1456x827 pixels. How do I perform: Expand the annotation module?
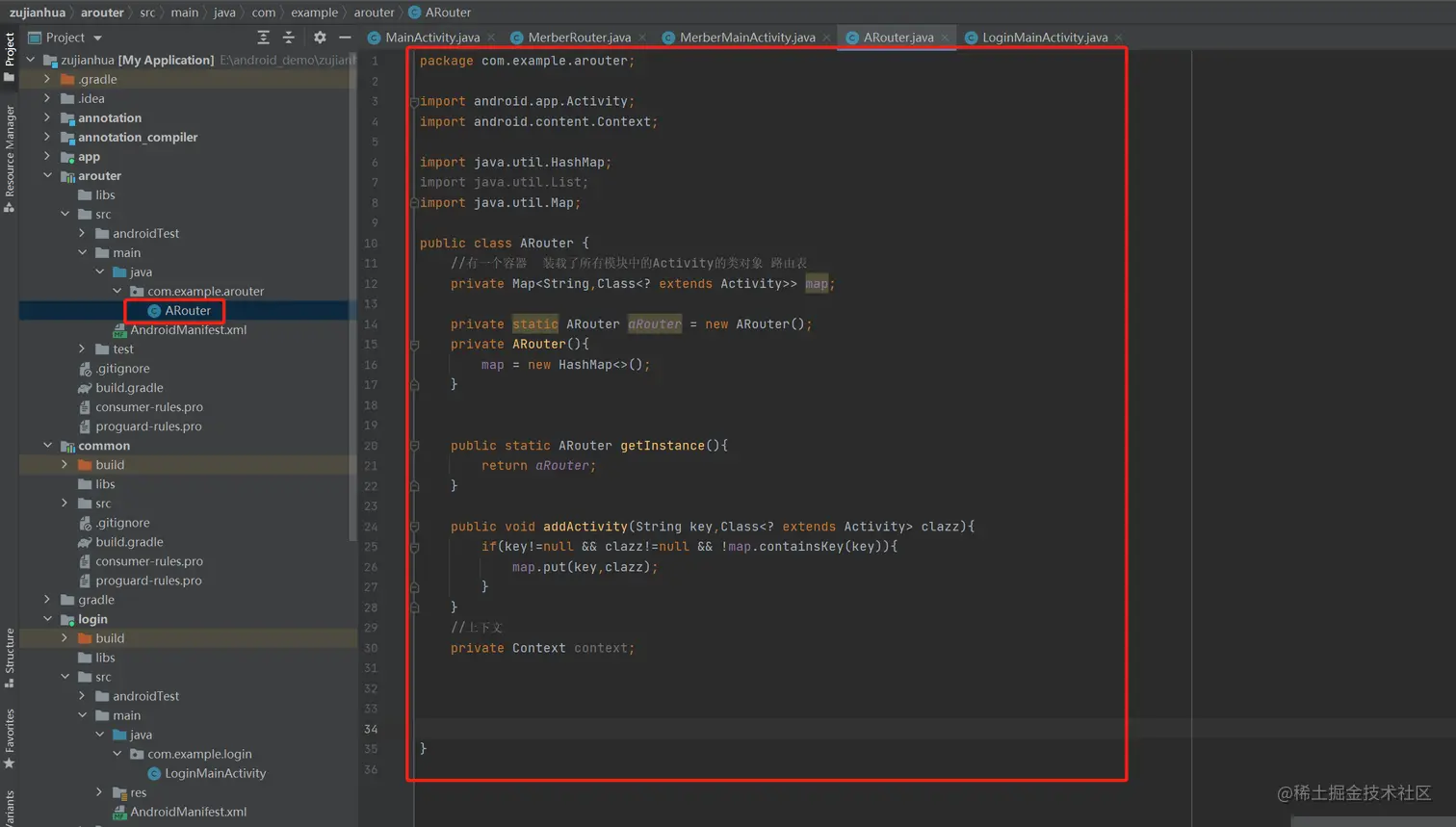coord(47,118)
